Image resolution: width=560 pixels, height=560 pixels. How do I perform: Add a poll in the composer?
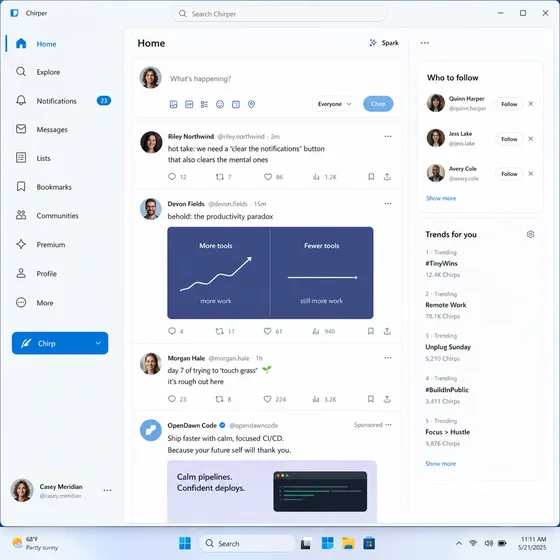(x=204, y=104)
